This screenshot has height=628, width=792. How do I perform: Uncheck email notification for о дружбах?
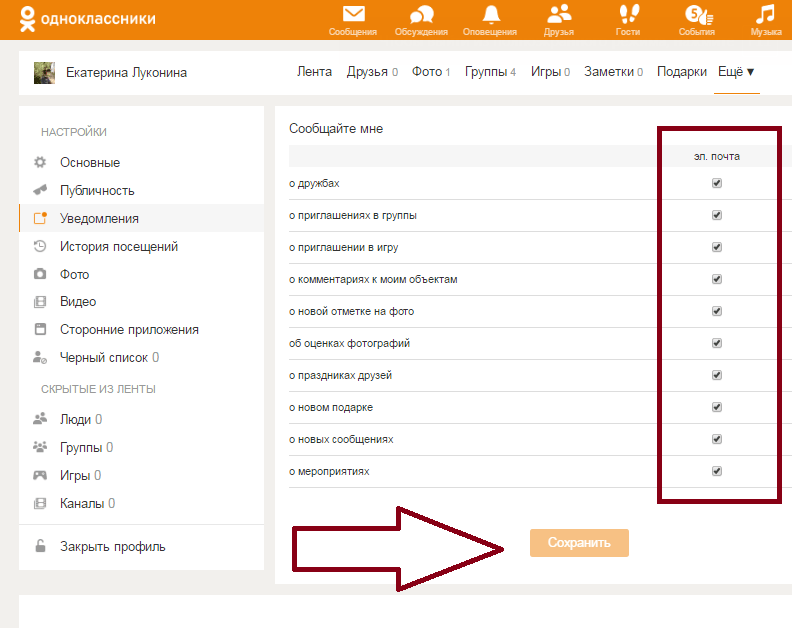click(x=717, y=183)
